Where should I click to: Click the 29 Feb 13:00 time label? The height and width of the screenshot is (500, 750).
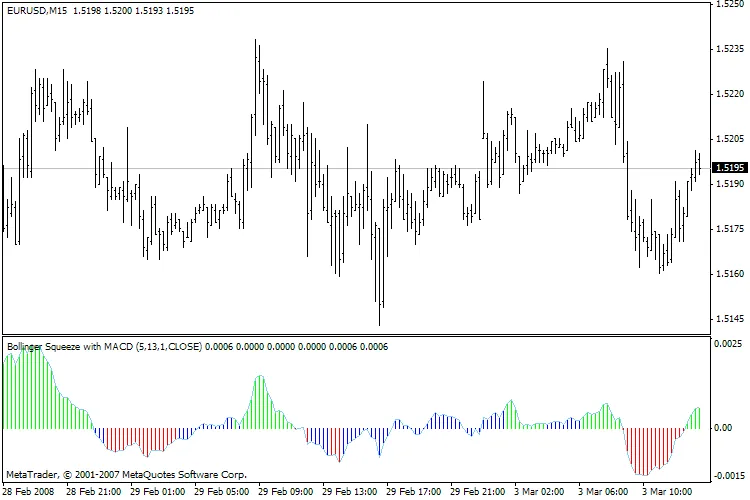tap(351, 492)
